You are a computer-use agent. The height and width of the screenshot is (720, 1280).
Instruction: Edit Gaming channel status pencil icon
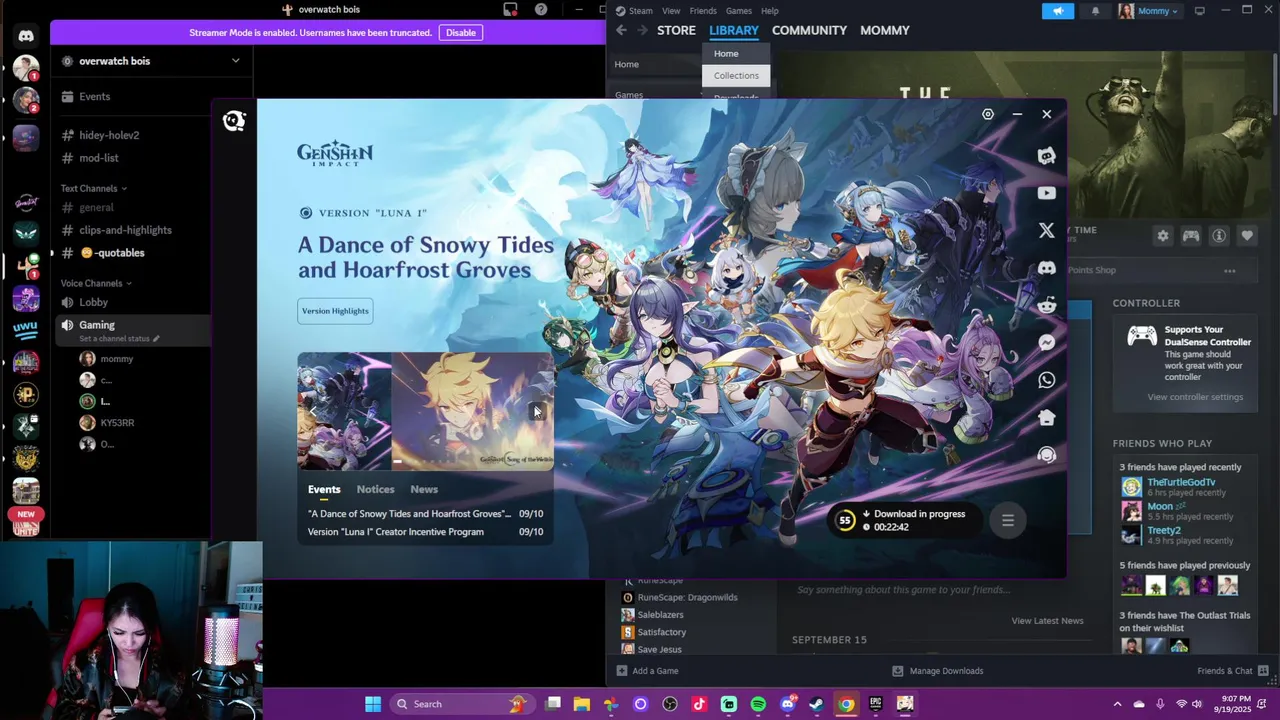(156, 339)
